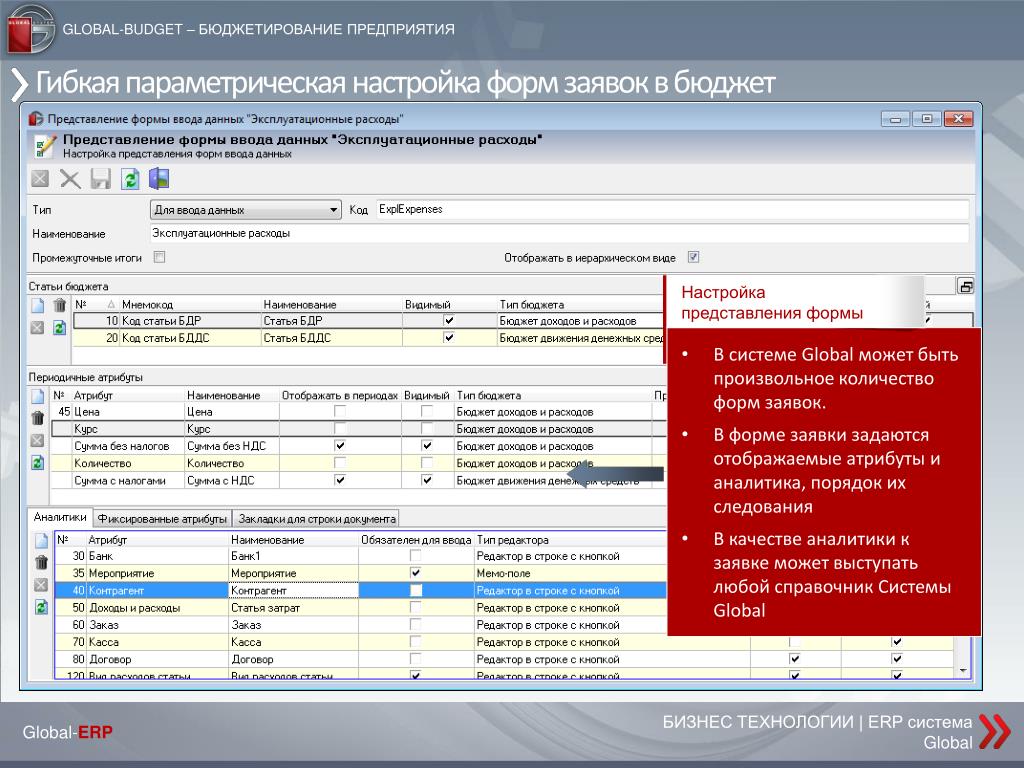This screenshot has height=768, width=1024.
Task: Click Отображать в периодах column header
Action: pyautogui.click(x=340, y=396)
